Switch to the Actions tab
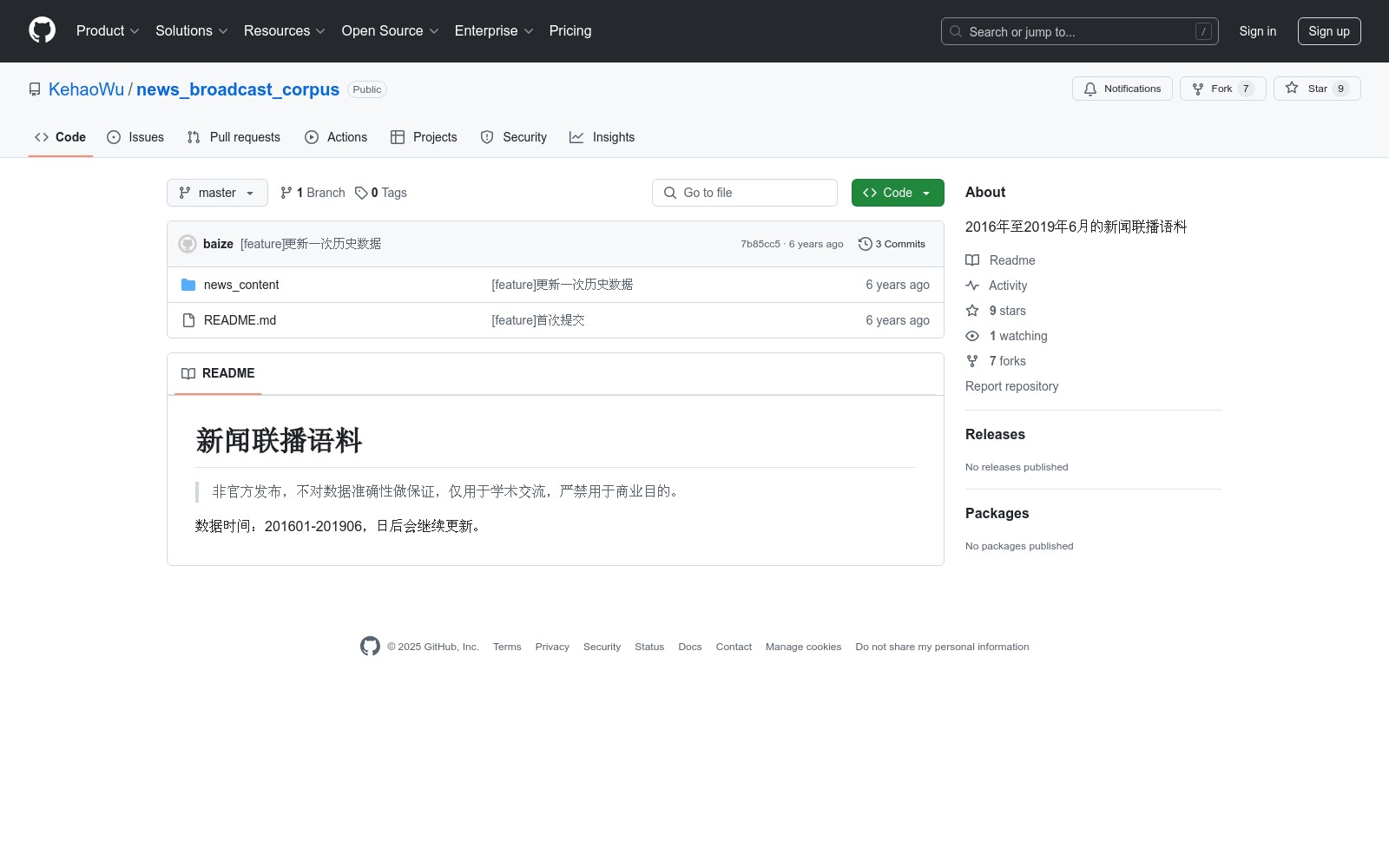 pyautogui.click(x=336, y=137)
